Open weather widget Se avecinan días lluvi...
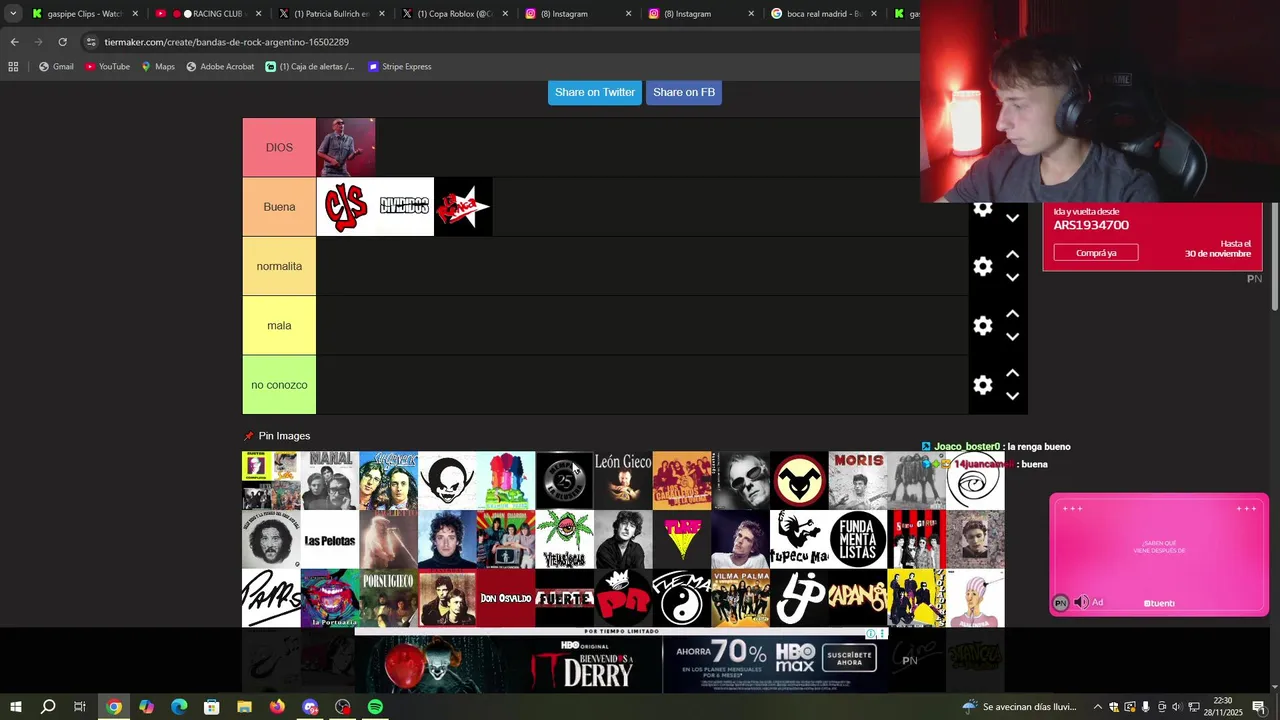Screen dimensions: 1280x720 click(x=1019, y=707)
